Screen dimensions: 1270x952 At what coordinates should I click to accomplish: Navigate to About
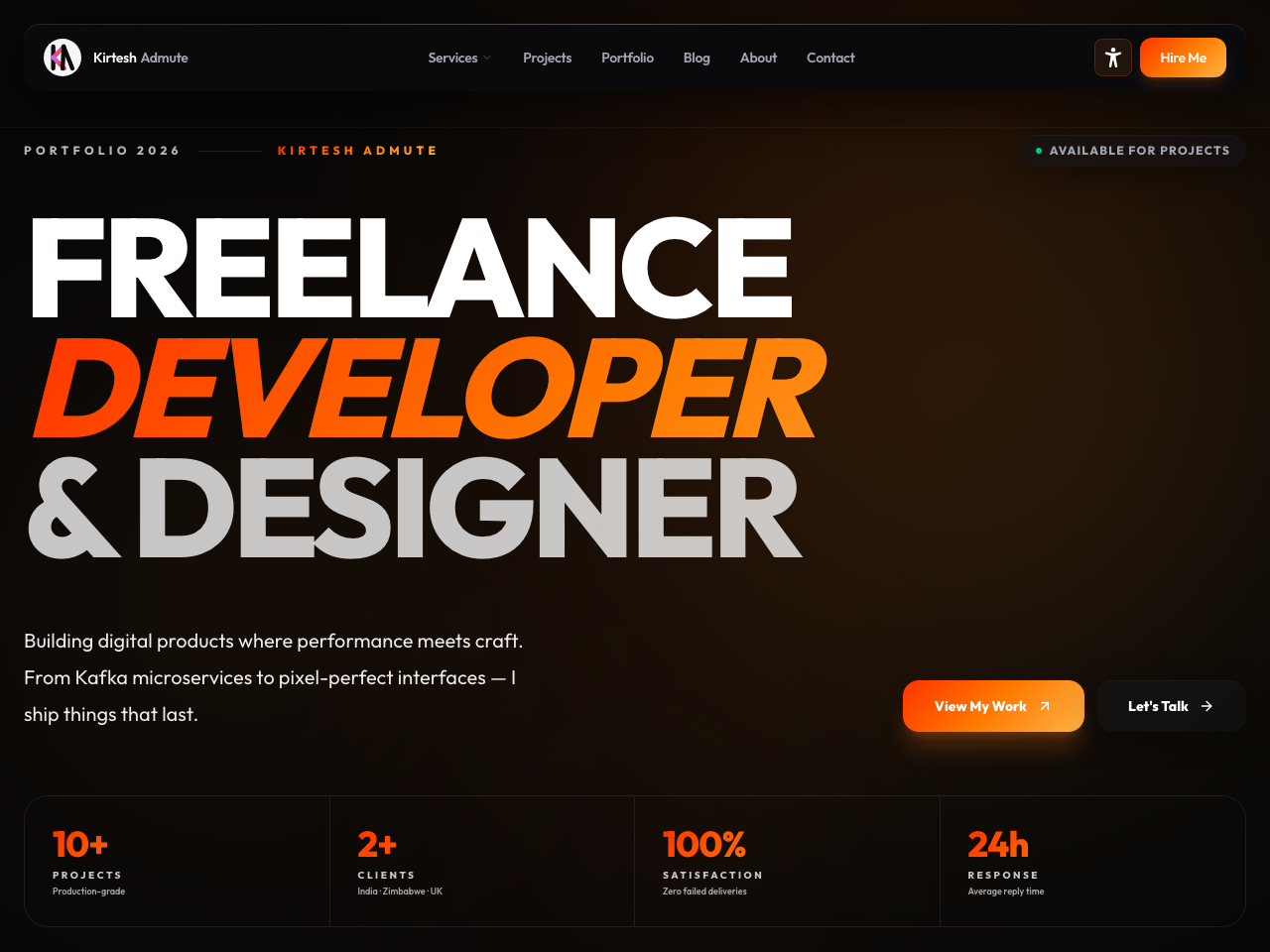click(x=758, y=58)
